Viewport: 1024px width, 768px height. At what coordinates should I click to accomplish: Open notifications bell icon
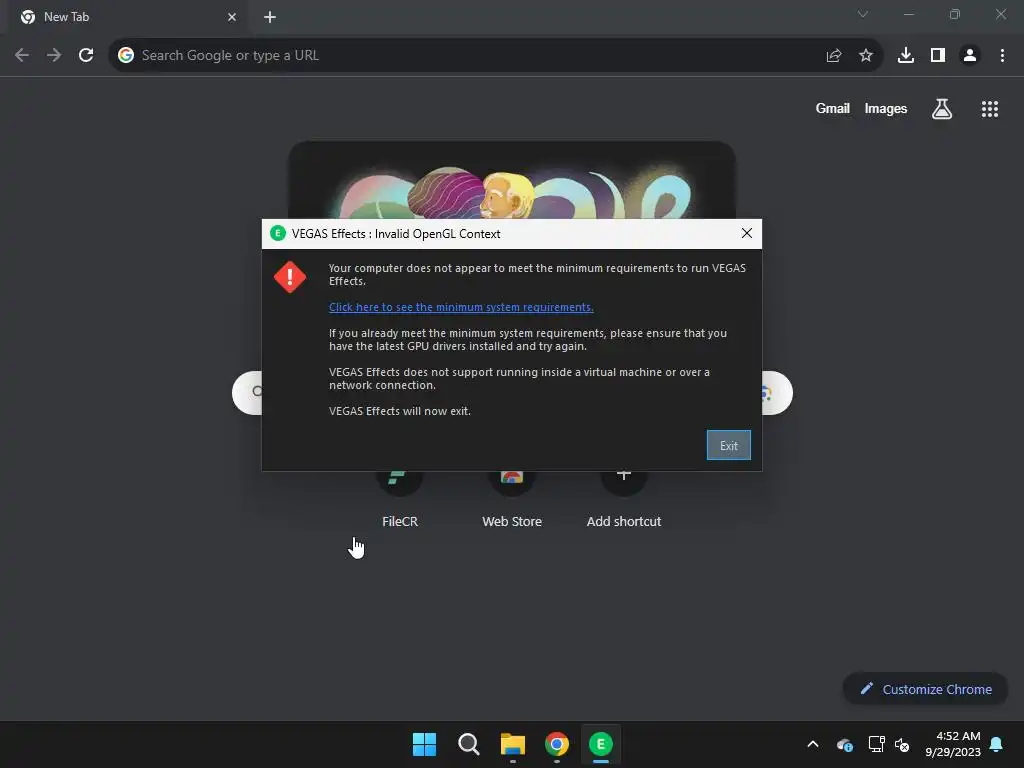click(x=996, y=744)
